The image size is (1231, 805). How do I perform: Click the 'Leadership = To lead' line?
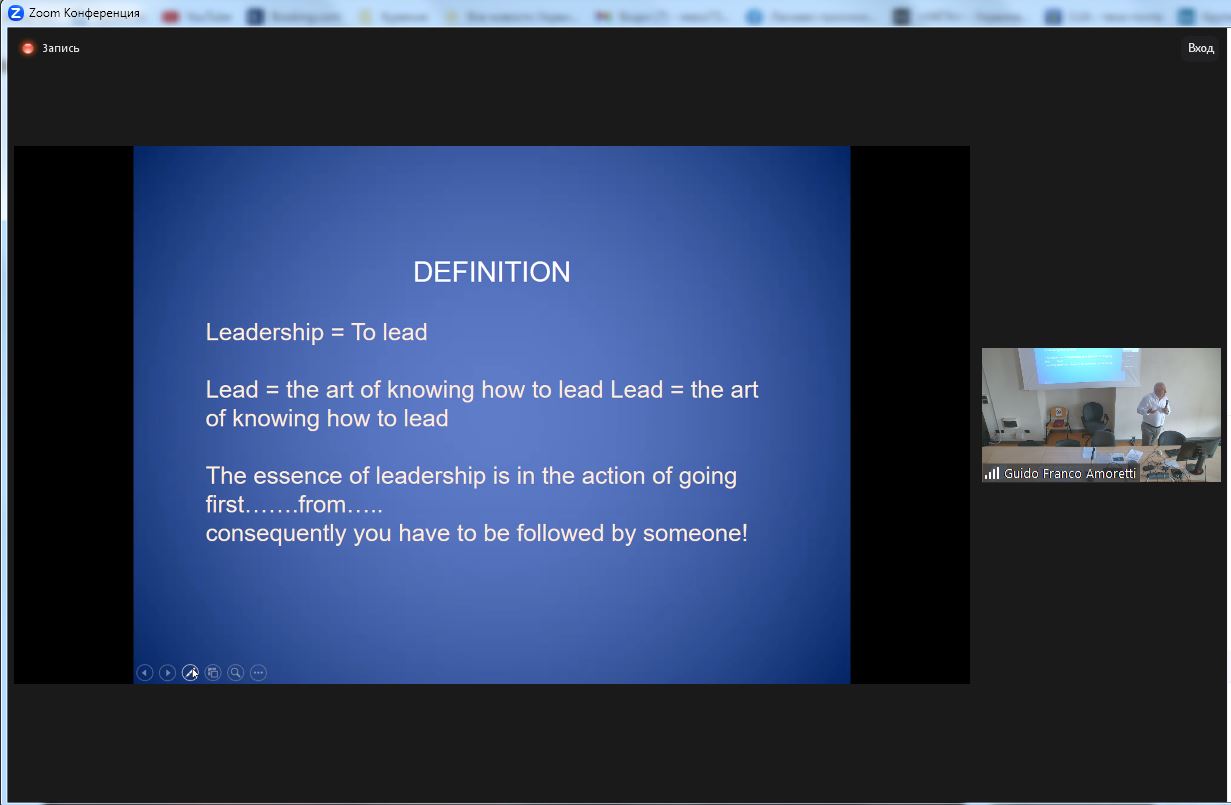pyautogui.click(x=316, y=332)
